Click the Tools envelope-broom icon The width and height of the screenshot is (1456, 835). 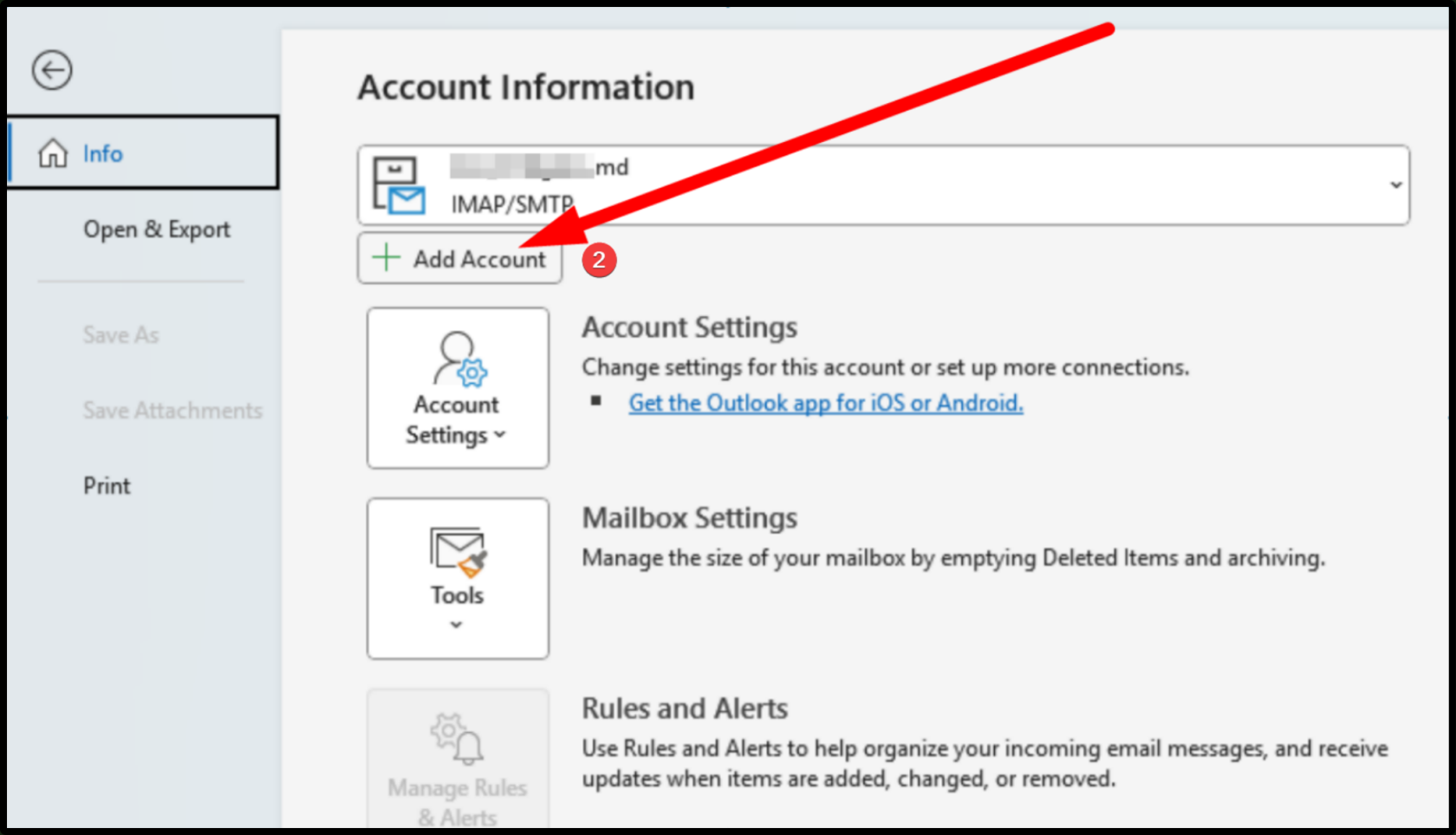pos(458,552)
